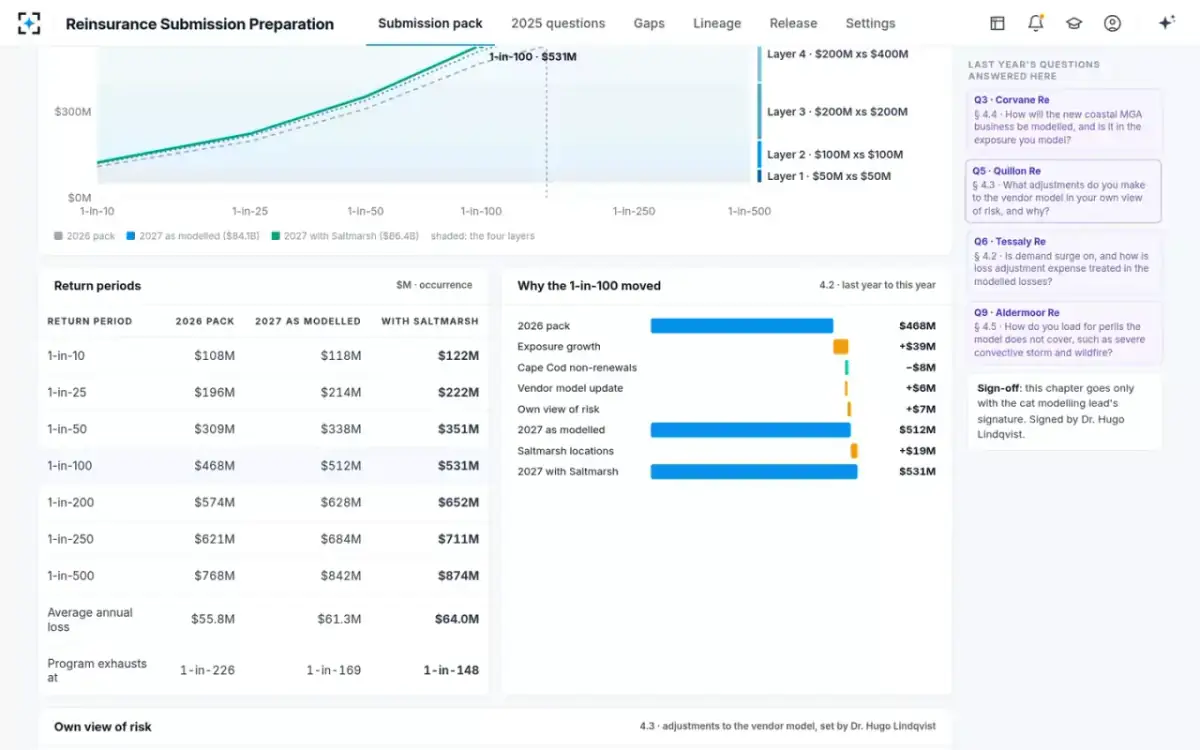Click the $531M With Saltmarsh table cell
1200x750 pixels.
[x=458, y=465]
